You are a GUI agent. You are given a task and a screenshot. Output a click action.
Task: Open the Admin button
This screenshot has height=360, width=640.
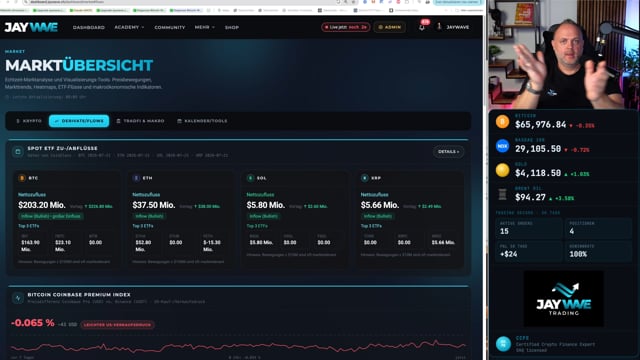(389, 27)
